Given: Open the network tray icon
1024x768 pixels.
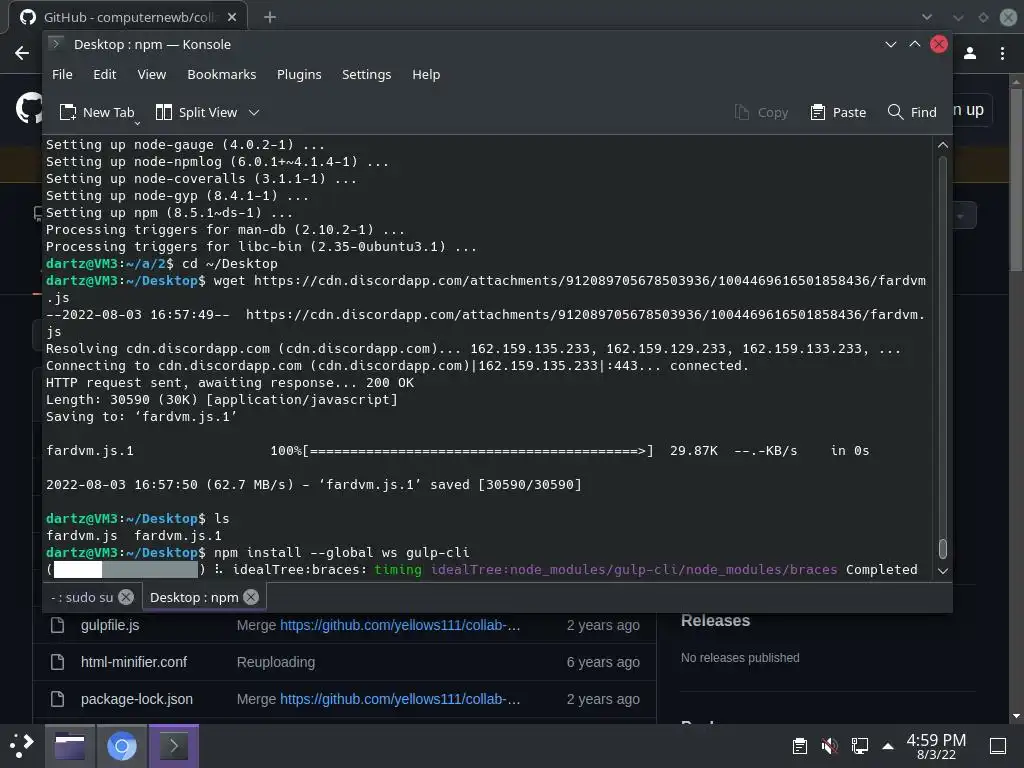Looking at the screenshot, I should pyautogui.click(x=859, y=746).
